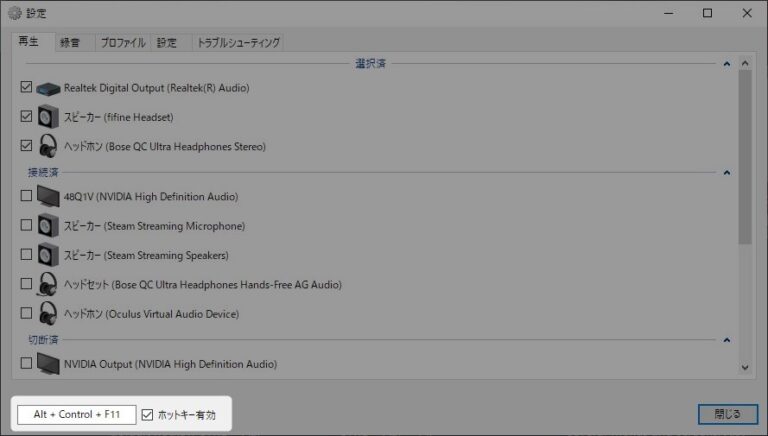Image resolution: width=768 pixels, height=436 pixels.
Task: Collapse the 切断済 section chevron
Action: (x=727, y=341)
